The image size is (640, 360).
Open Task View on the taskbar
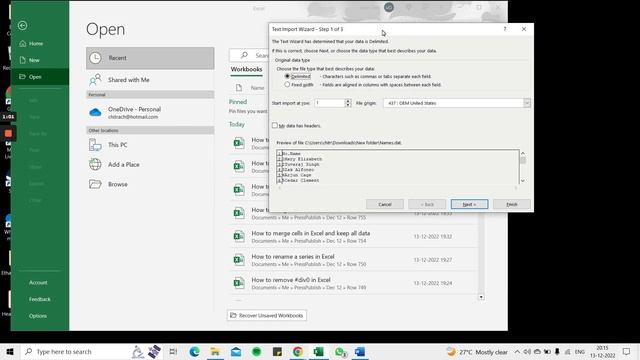click(x=173, y=352)
